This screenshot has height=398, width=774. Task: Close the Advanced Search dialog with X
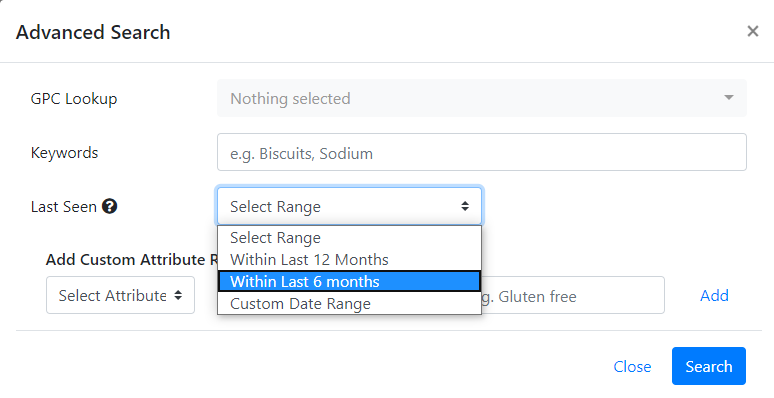pyautogui.click(x=752, y=32)
